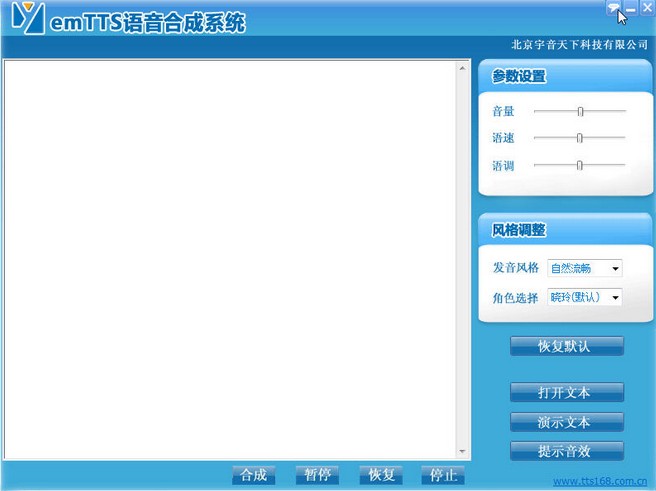Image resolution: width=656 pixels, height=491 pixels.
Task: Close the emTTS window
Action: pos(646,8)
